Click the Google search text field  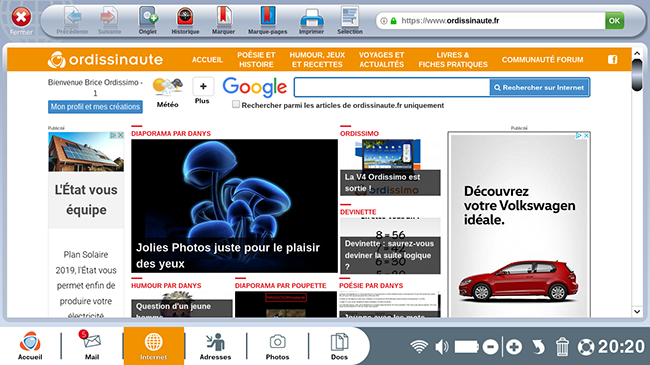(392, 88)
